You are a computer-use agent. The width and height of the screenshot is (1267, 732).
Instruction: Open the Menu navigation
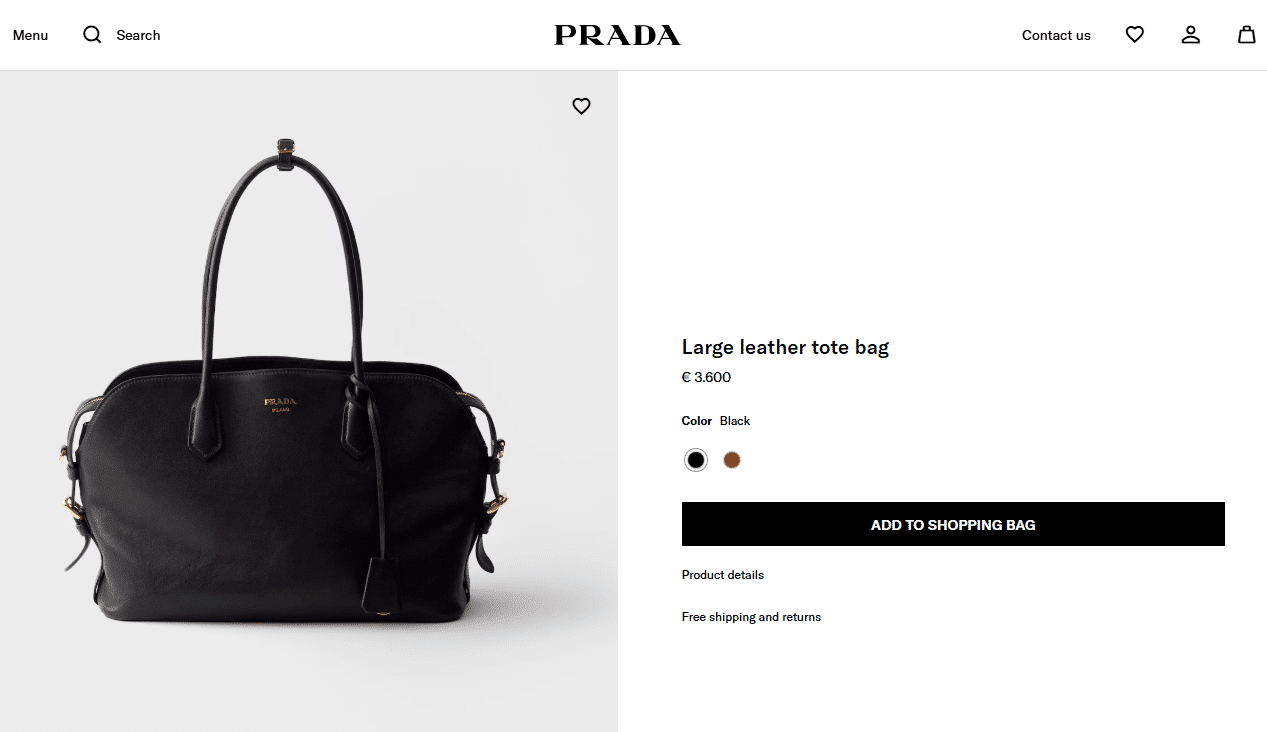30,35
